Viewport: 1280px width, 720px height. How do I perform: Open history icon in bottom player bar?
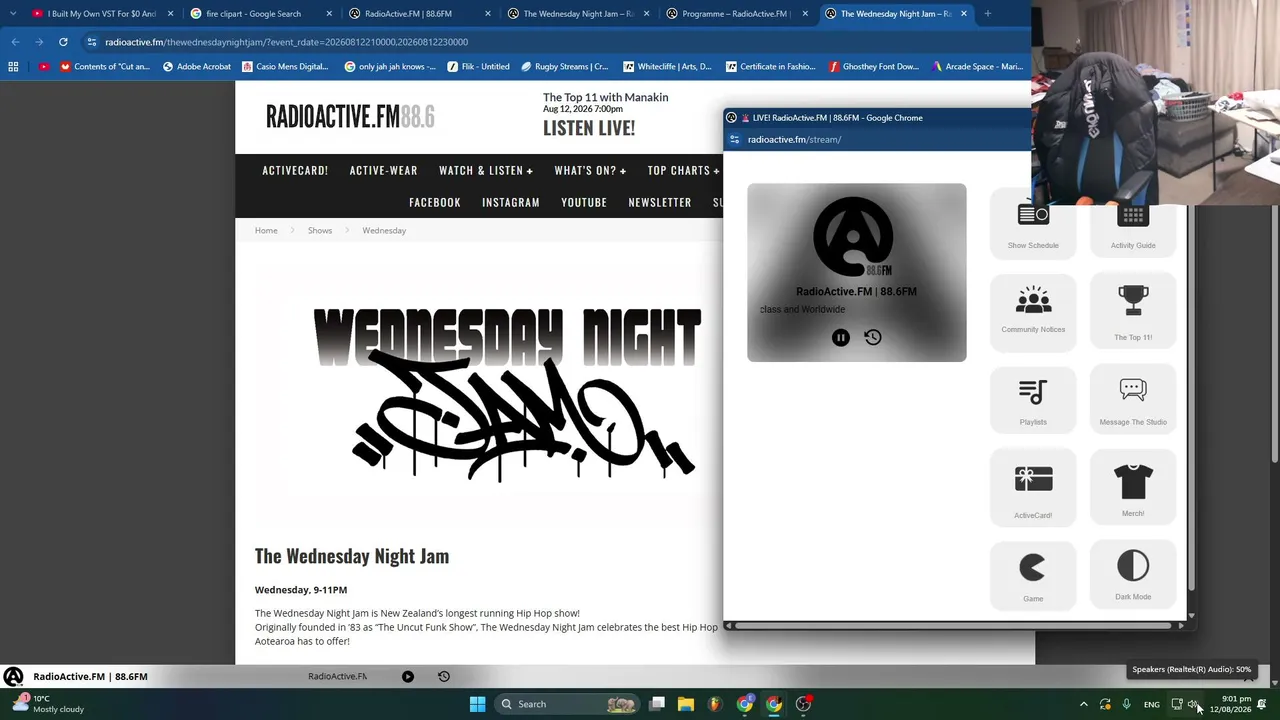point(444,676)
